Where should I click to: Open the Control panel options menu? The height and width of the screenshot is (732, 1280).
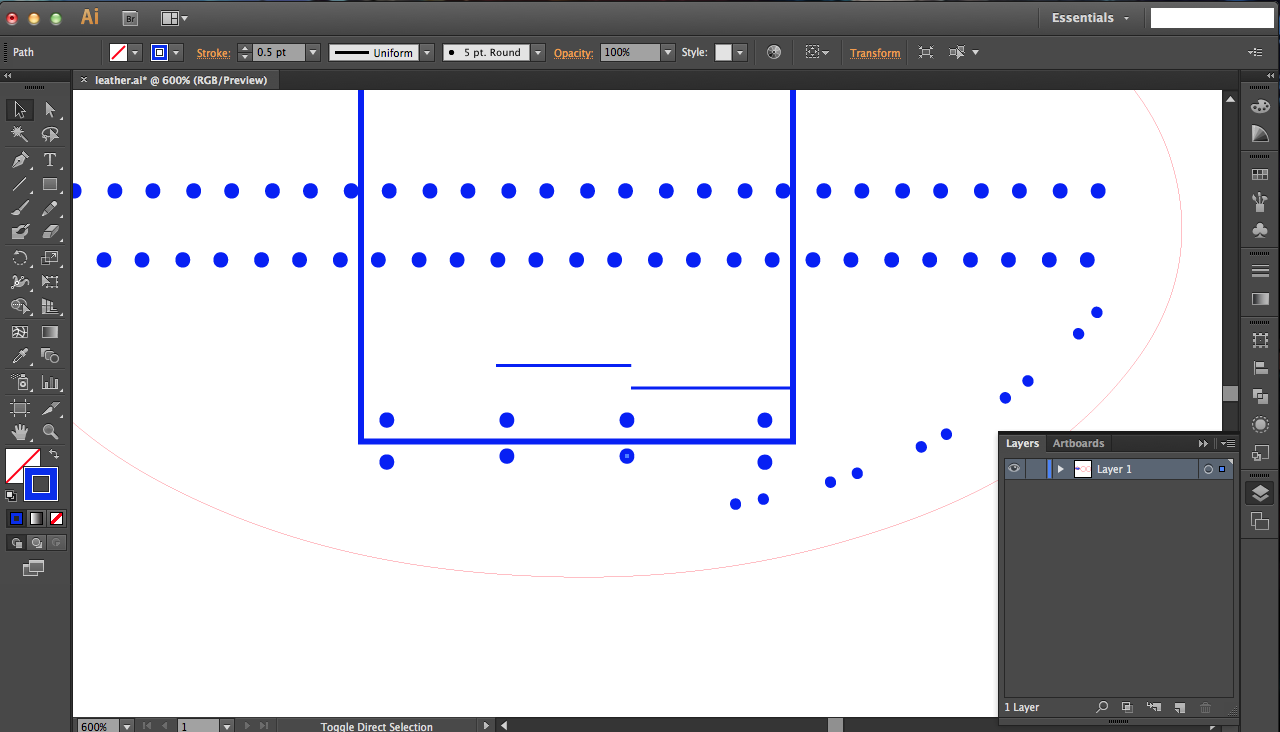(1255, 52)
